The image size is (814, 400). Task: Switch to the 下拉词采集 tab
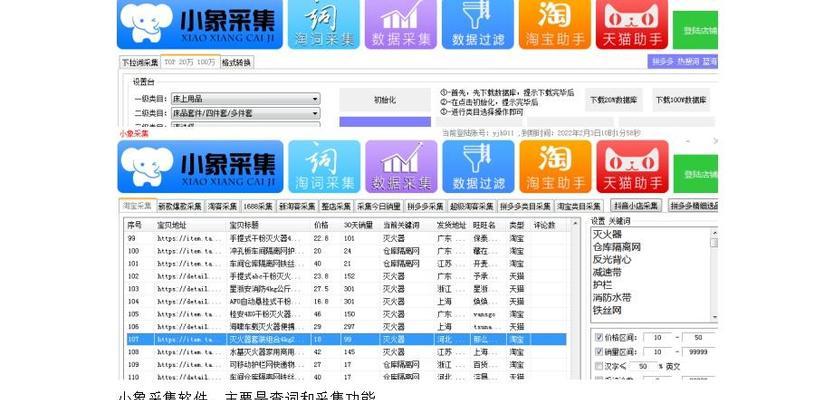pyautogui.click(x=140, y=62)
